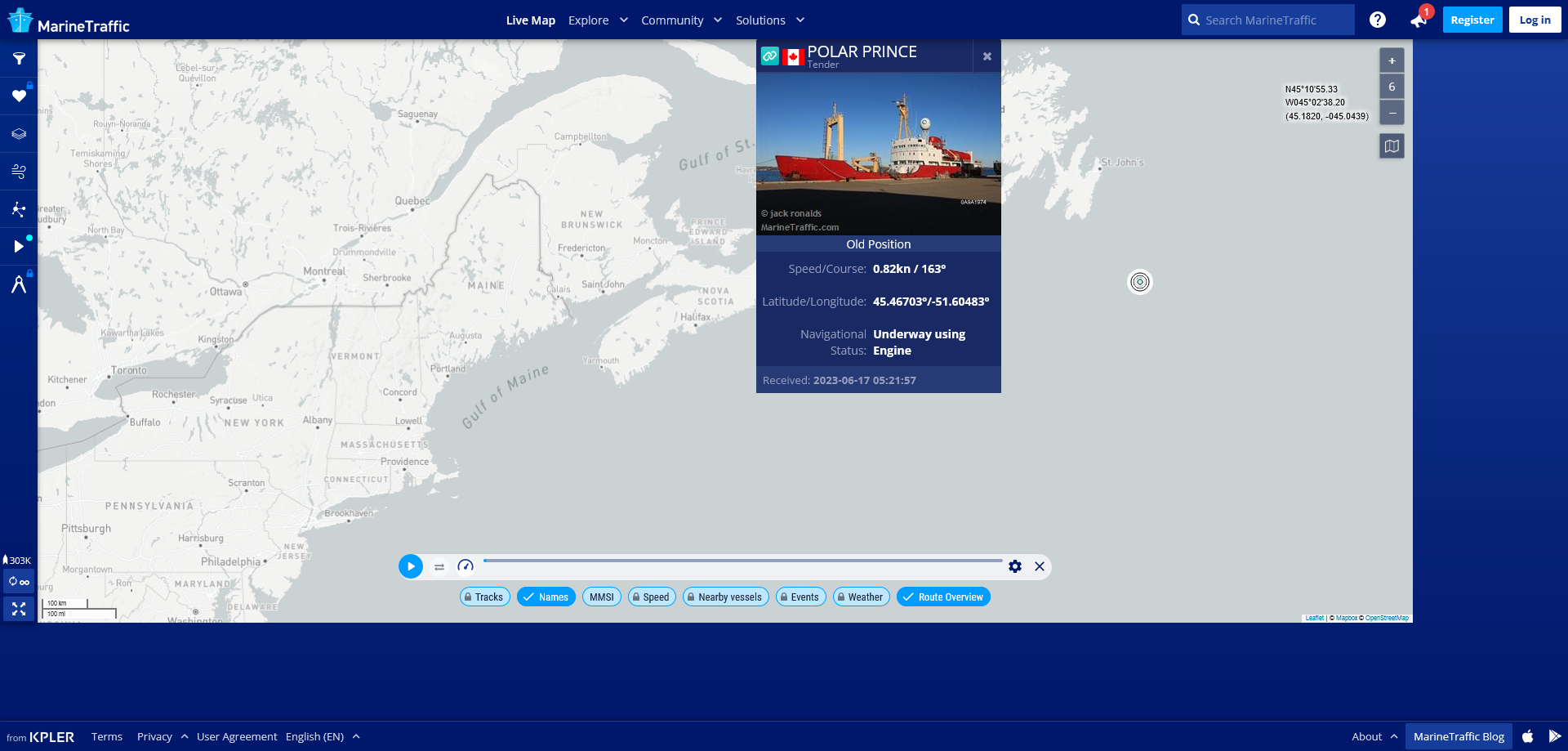Select the distance measuring compass tool
The height and width of the screenshot is (751, 1568).
19,284
